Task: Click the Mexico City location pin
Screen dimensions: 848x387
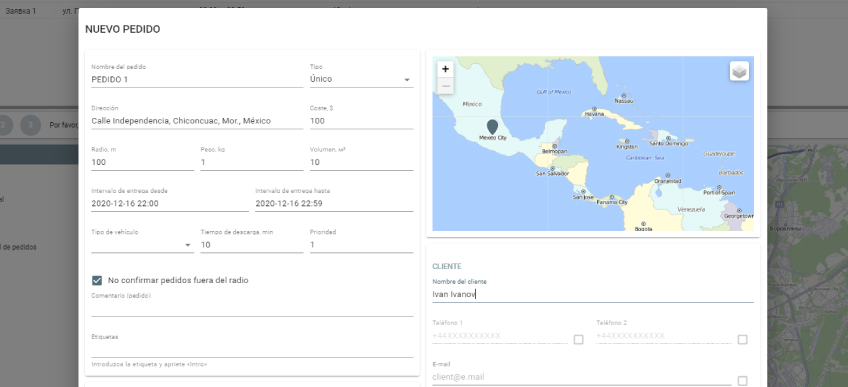Action: (x=492, y=127)
